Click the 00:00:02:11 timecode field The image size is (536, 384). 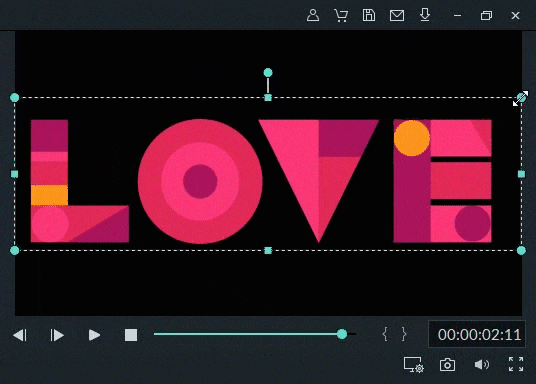pos(477,335)
